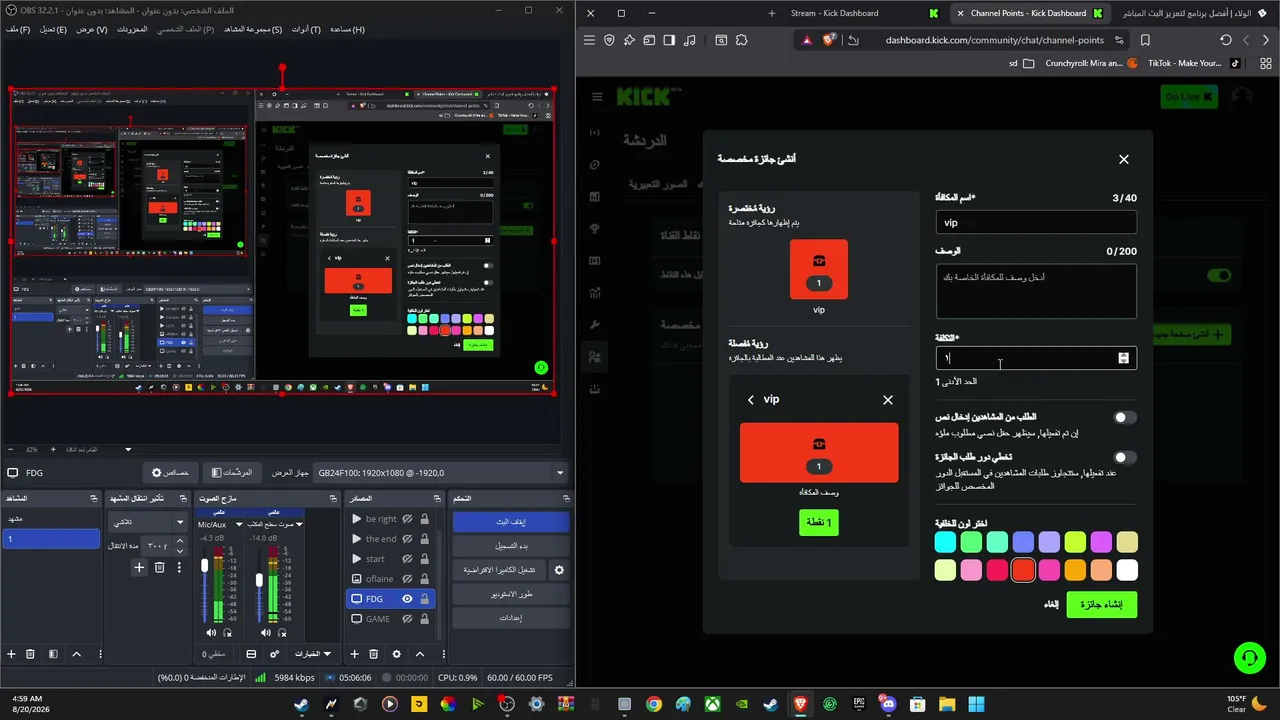
Task: Open File Explorer from the taskbar
Action: pos(946,704)
